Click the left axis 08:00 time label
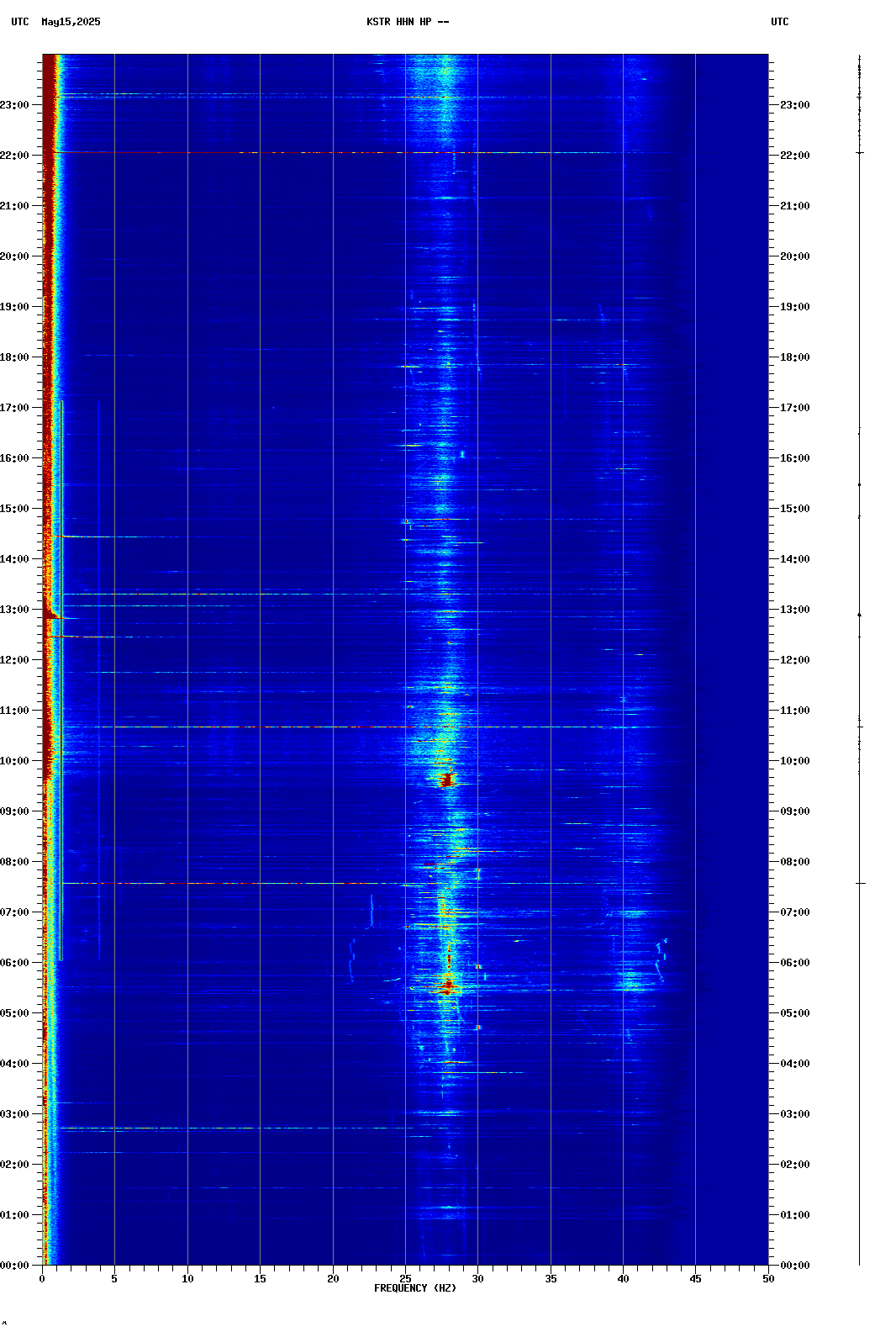This screenshot has height=1332, width=896. coord(15,862)
